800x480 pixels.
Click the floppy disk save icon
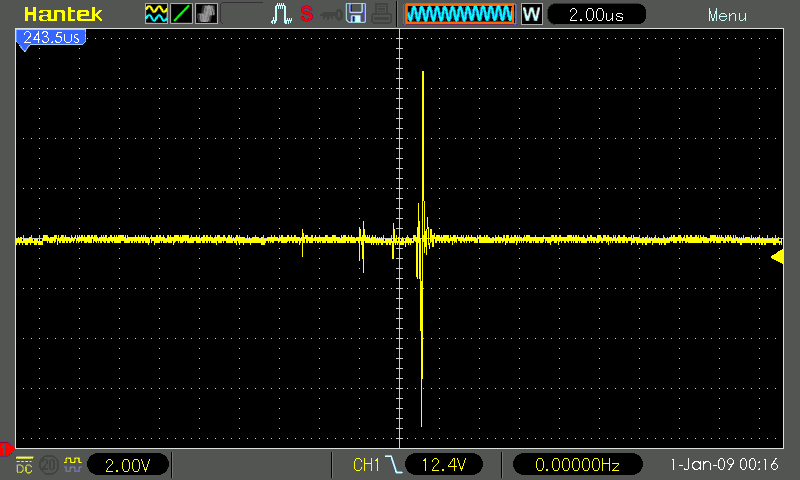[x=356, y=14]
